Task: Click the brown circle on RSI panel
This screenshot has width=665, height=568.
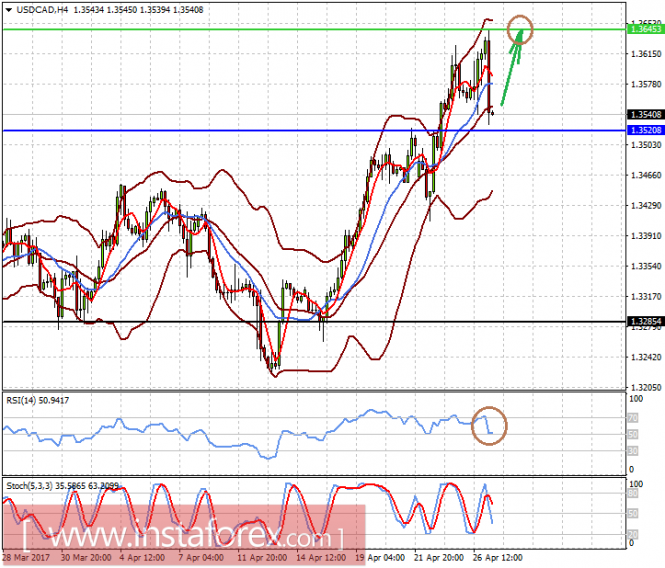Action: pos(489,425)
